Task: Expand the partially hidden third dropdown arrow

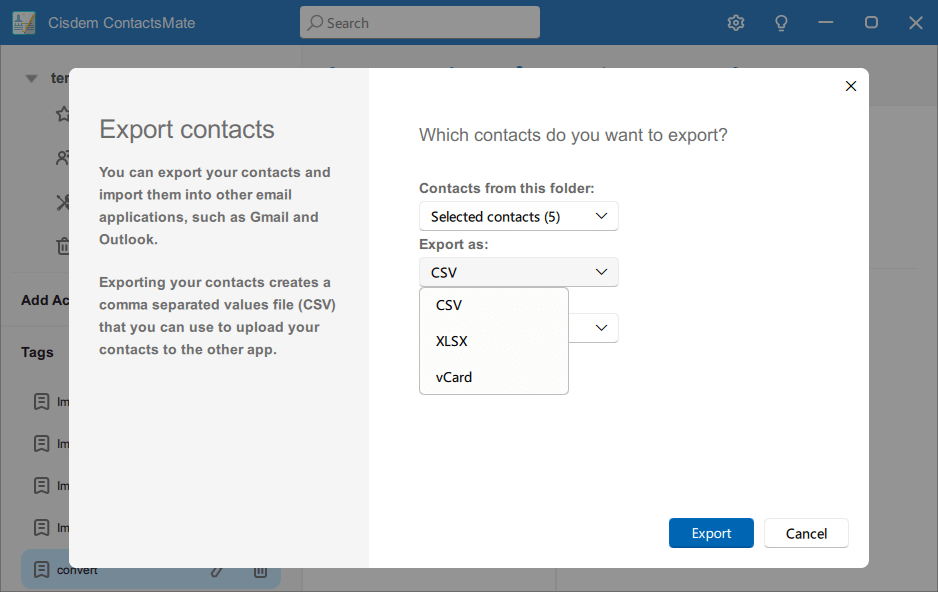Action: [601, 328]
